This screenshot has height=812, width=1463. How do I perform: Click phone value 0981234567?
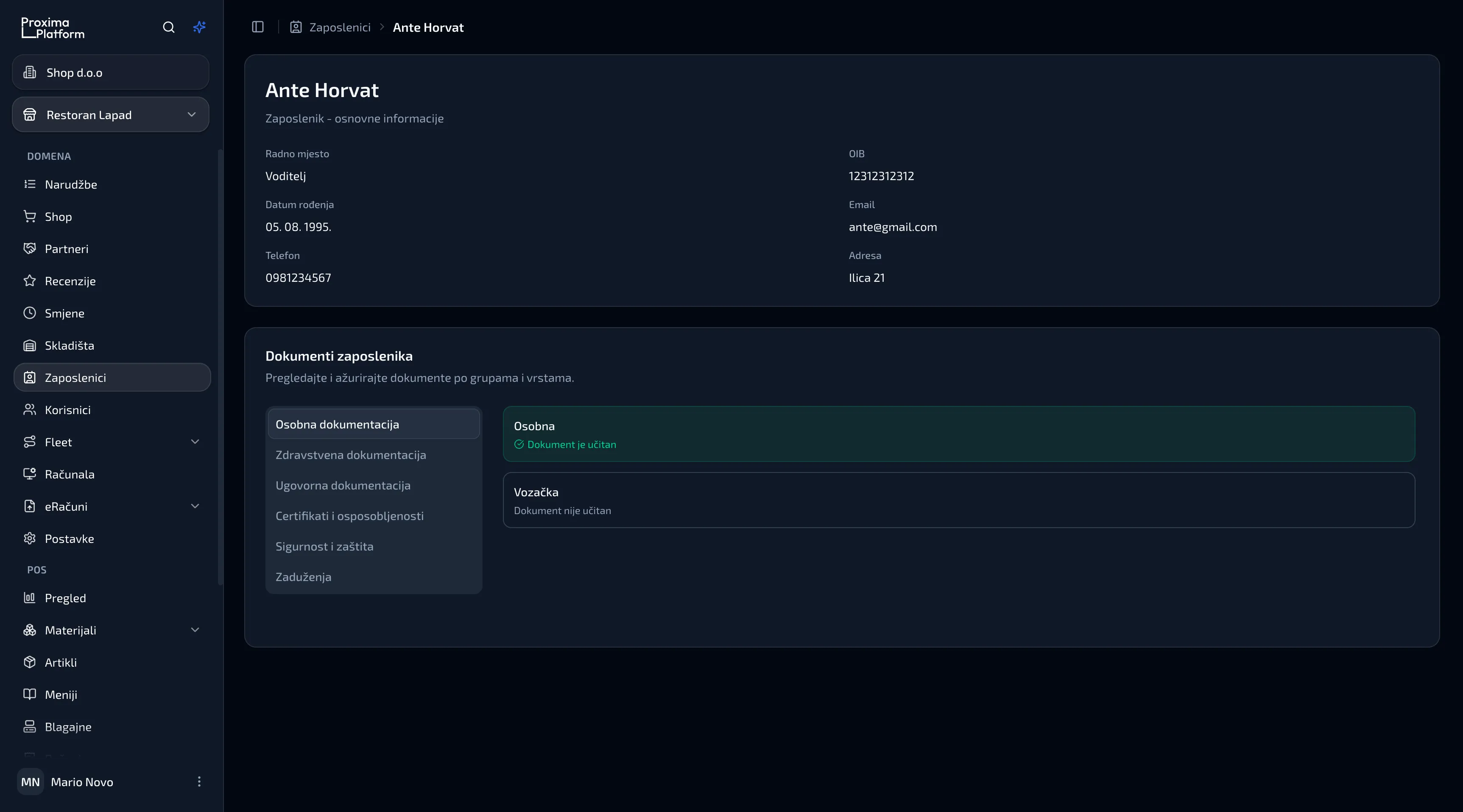coord(298,278)
